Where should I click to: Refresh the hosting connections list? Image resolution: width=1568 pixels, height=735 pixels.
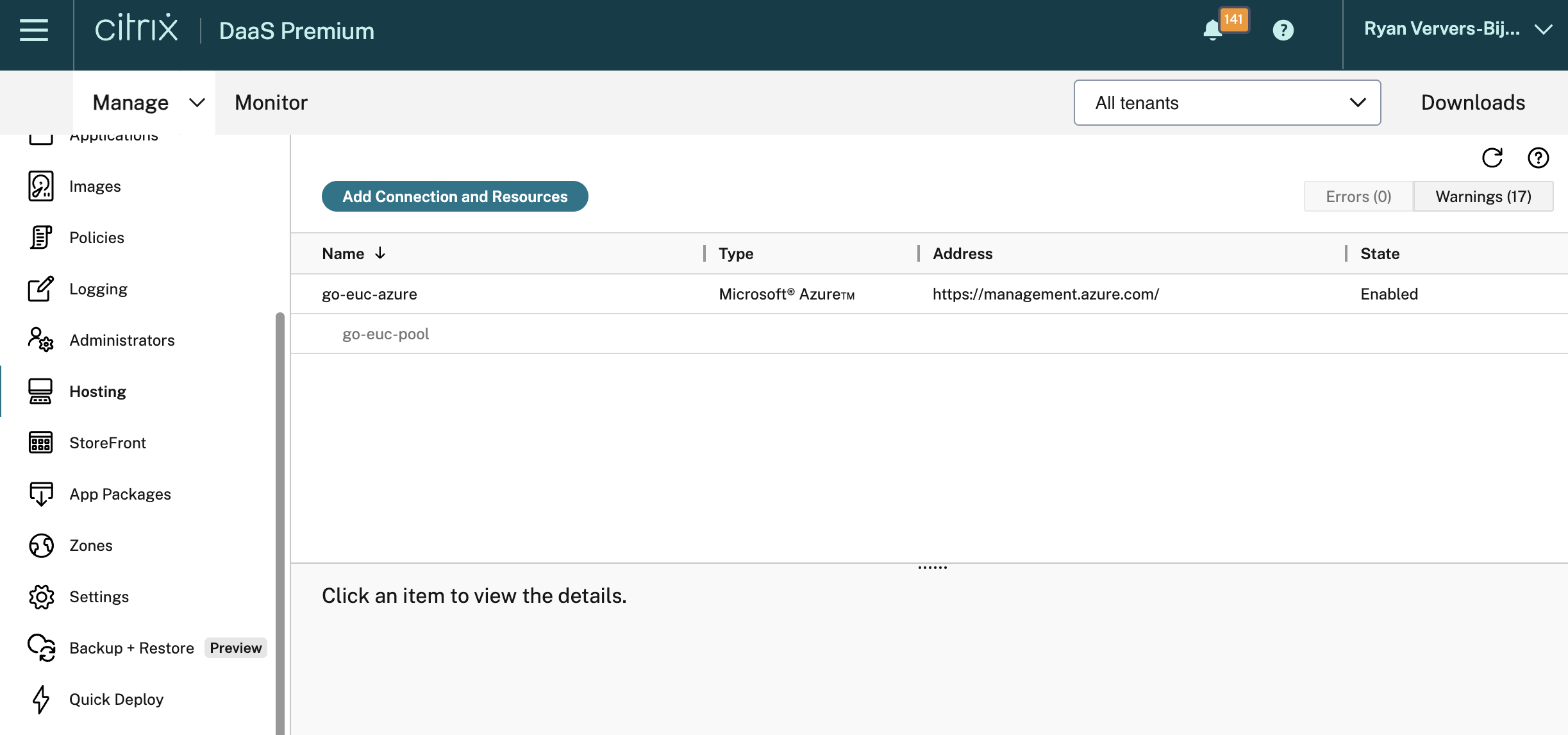(x=1492, y=158)
